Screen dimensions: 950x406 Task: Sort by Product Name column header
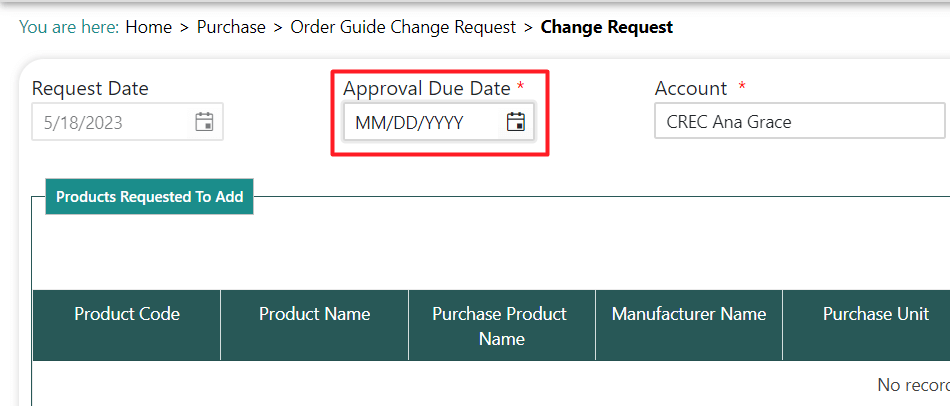point(314,314)
